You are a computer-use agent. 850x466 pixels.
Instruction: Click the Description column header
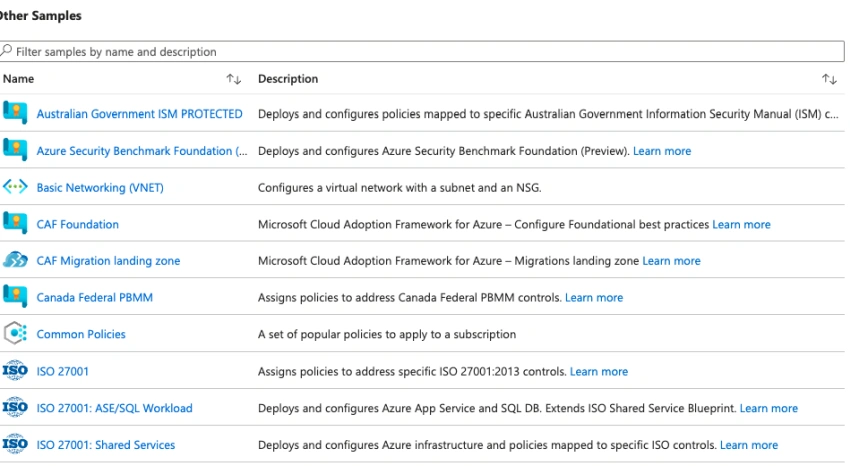click(288, 79)
